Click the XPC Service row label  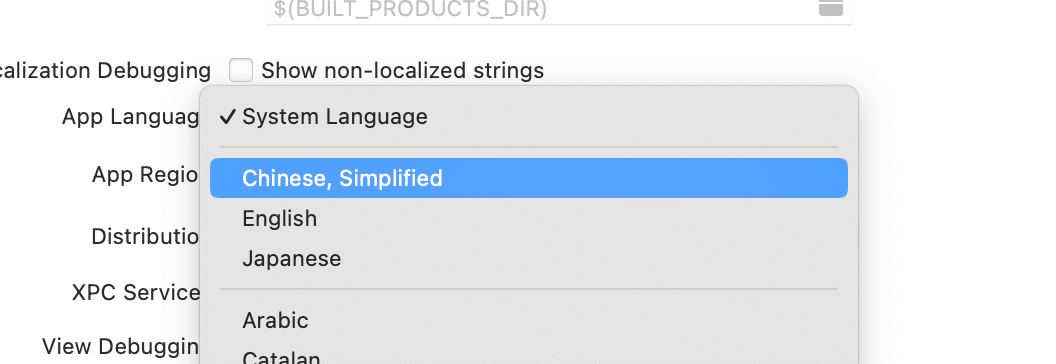pos(136,293)
